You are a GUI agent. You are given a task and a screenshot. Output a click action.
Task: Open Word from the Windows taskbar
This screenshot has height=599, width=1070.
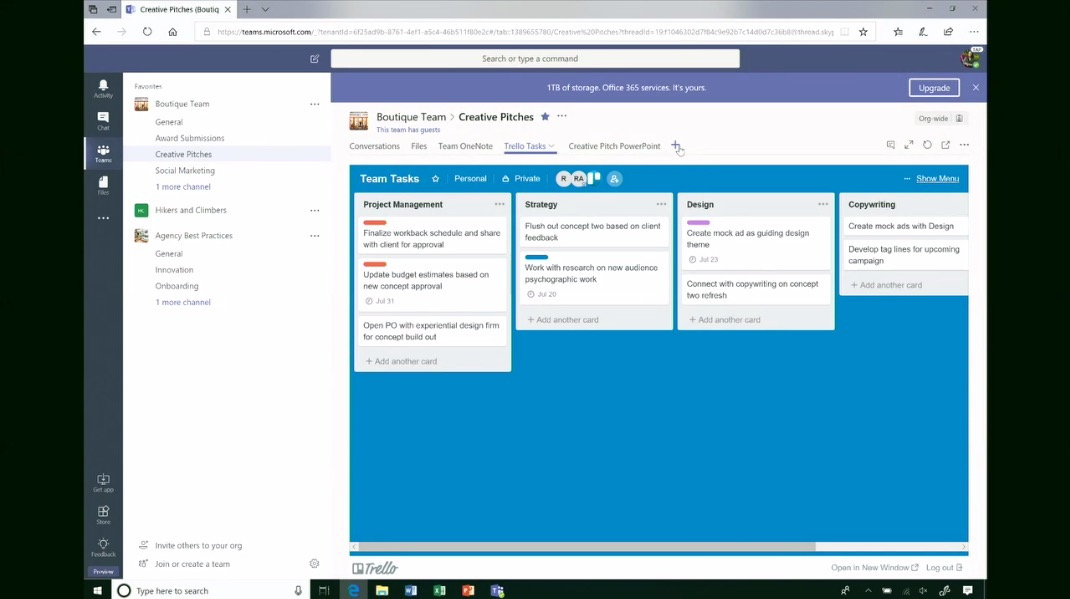click(411, 591)
